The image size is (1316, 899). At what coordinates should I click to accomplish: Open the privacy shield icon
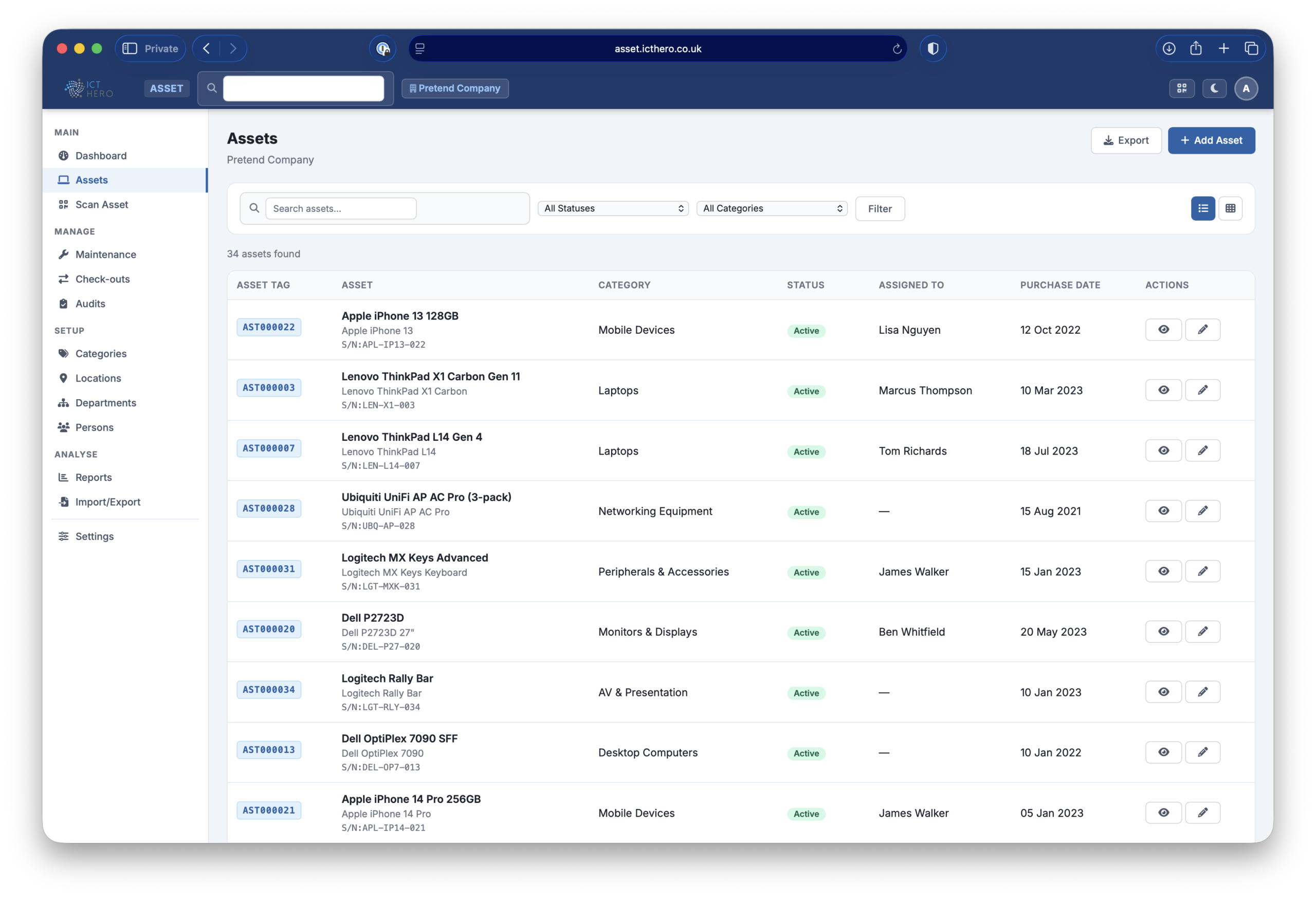933,49
